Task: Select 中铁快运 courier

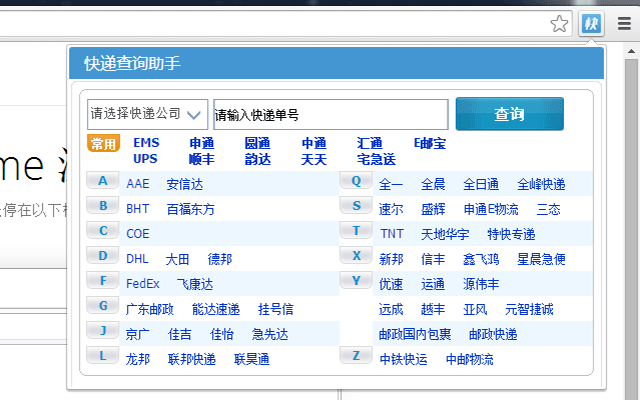Action: (x=403, y=359)
